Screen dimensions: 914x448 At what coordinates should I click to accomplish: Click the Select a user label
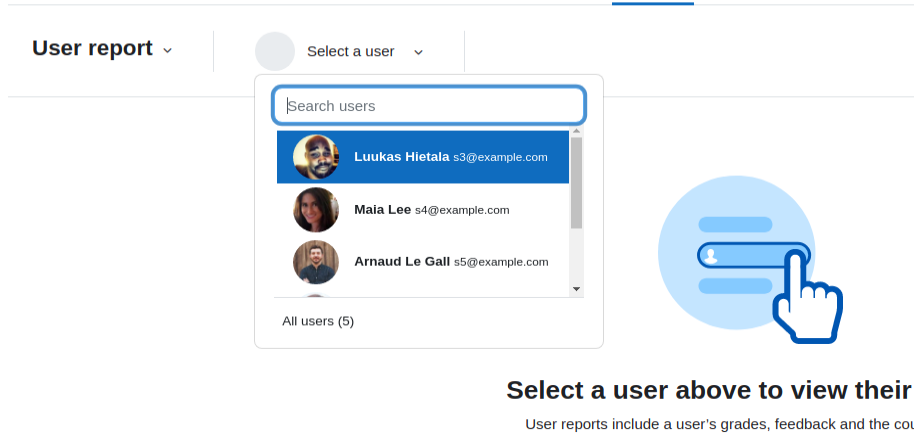click(350, 51)
